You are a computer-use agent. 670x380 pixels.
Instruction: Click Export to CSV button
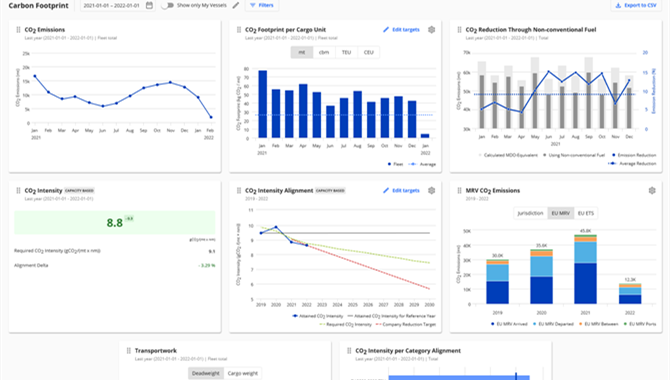(x=636, y=5)
